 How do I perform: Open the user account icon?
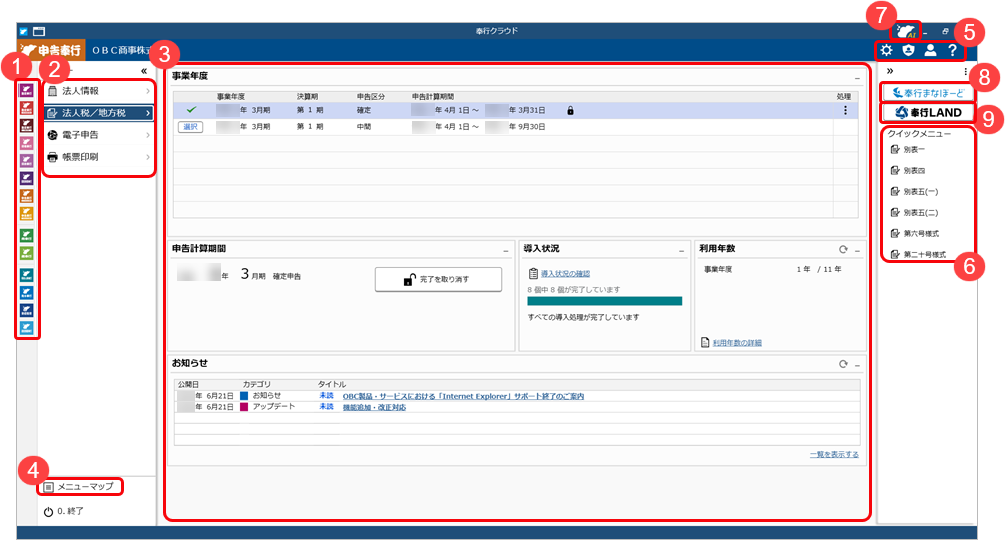[930, 50]
